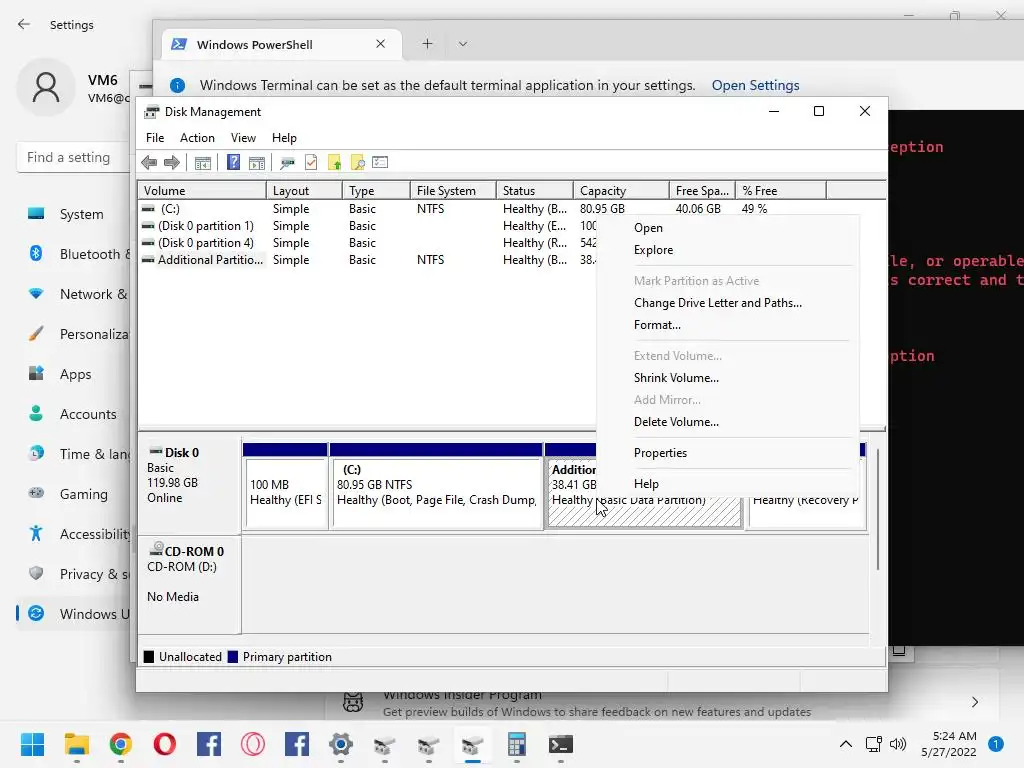Click the Back arrow in Disk Management toolbar
The width and height of the screenshot is (1024, 768).
pyautogui.click(x=149, y=163)
